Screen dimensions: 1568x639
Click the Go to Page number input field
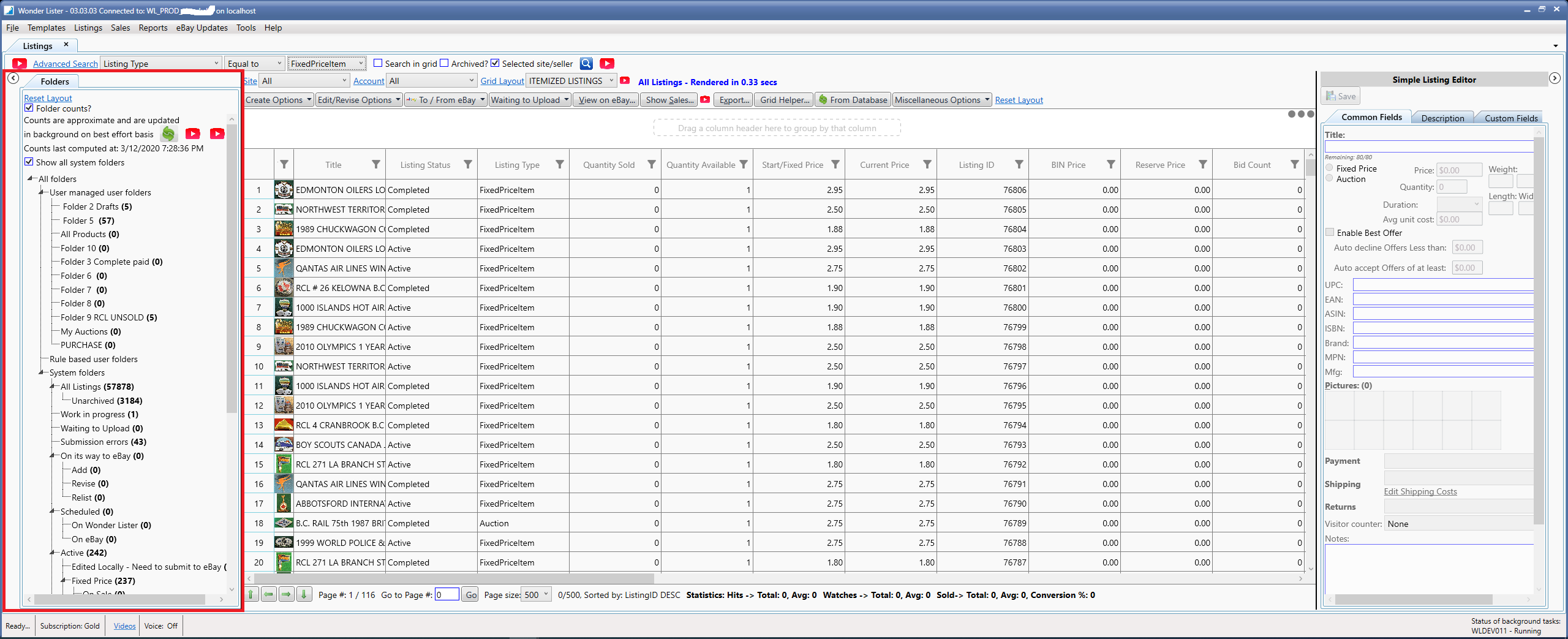pos(447,594)
